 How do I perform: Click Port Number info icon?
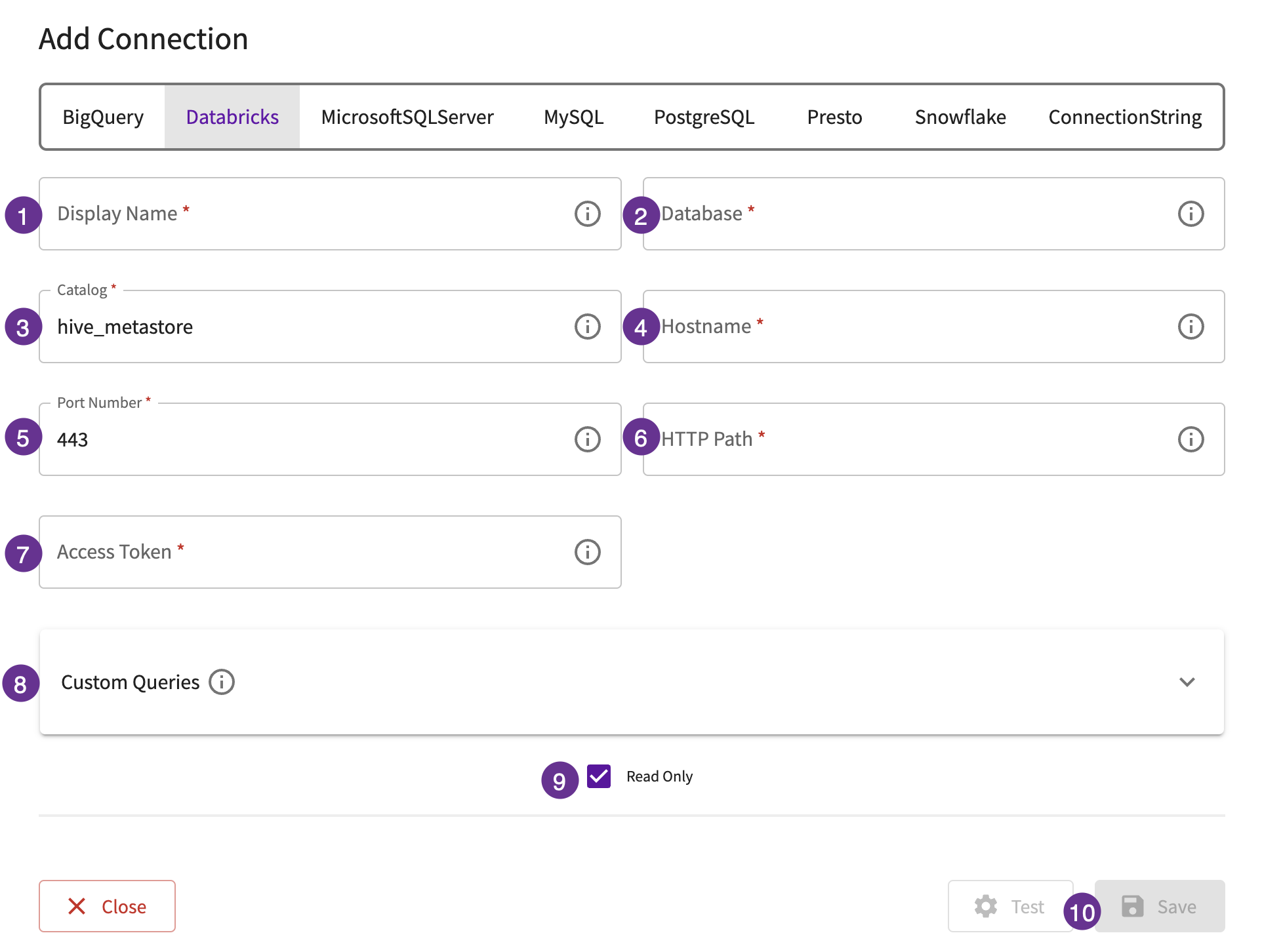point(587,439)
